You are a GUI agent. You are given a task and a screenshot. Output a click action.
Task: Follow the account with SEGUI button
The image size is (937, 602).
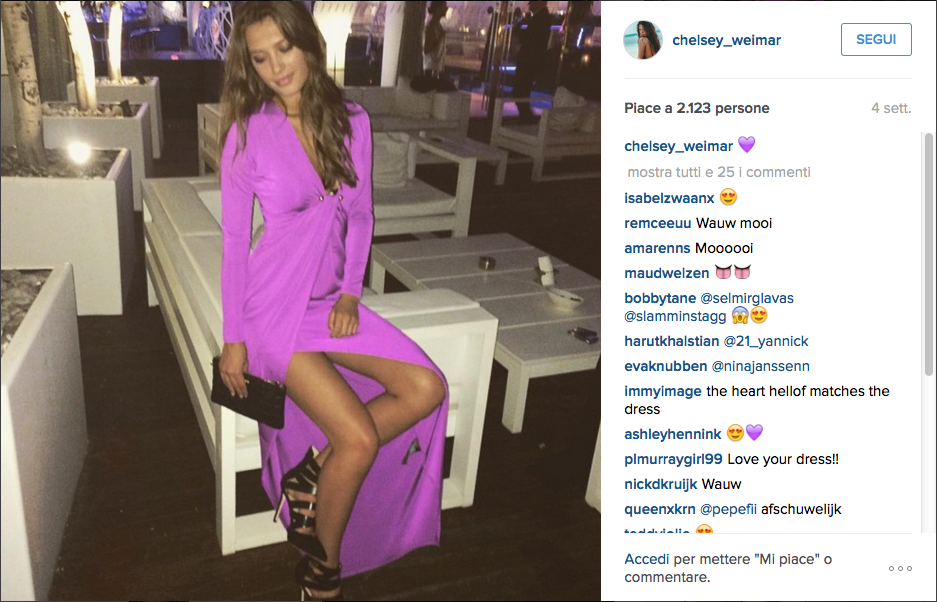tap(876, 39)
